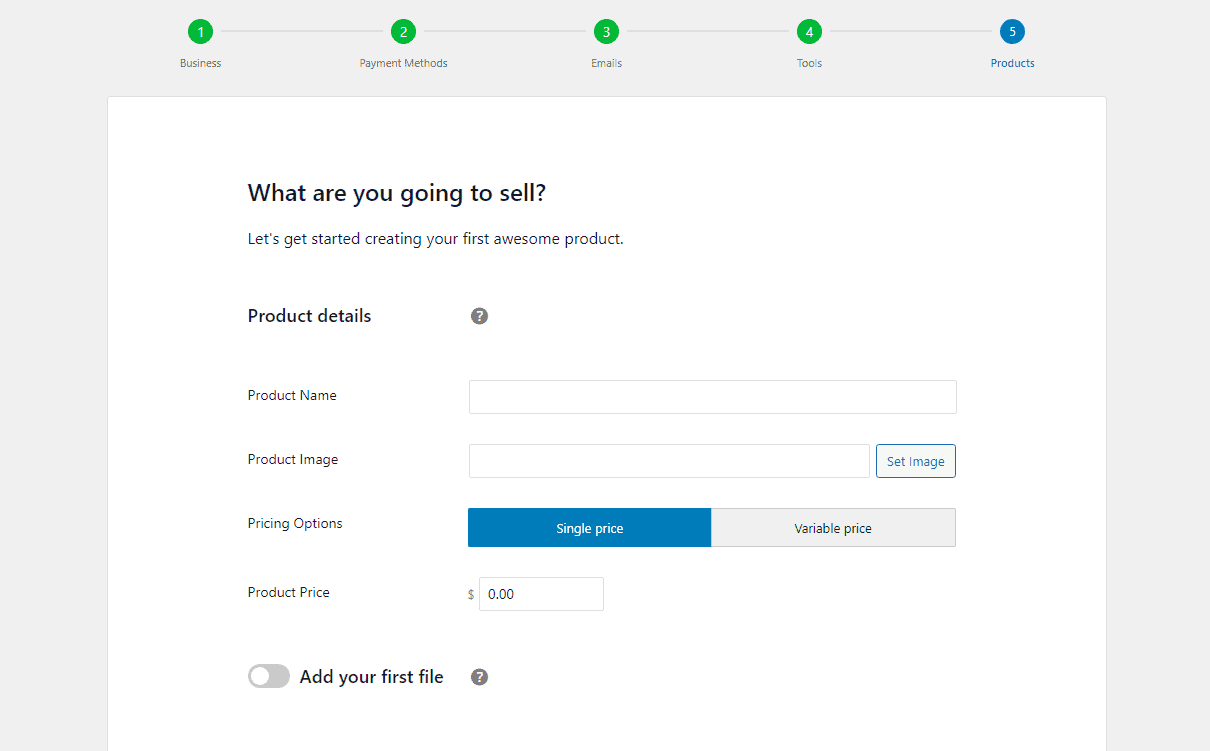This screenshot has height=751, width=1210.
Task: Click the step 1 circle icon
Action: click(x=200, y=32)
